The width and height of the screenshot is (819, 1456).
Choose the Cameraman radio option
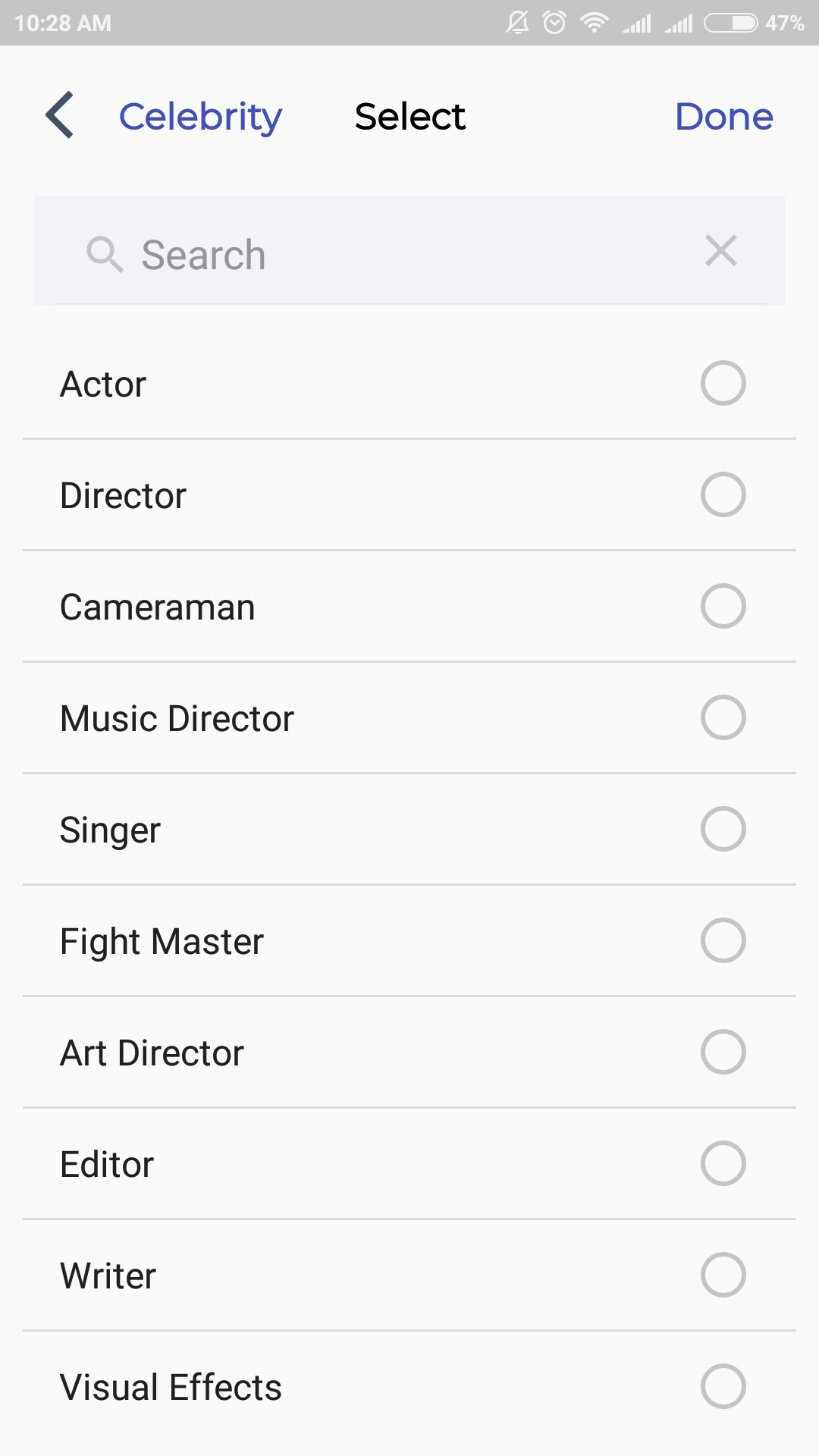tap(723, 606)
